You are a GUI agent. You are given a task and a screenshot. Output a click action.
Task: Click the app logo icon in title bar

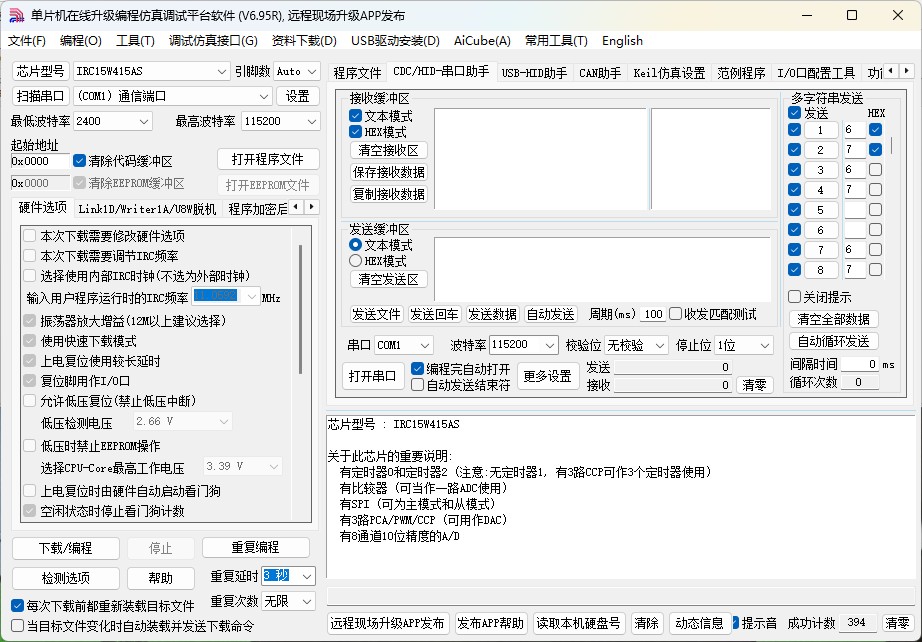(16, 15)
